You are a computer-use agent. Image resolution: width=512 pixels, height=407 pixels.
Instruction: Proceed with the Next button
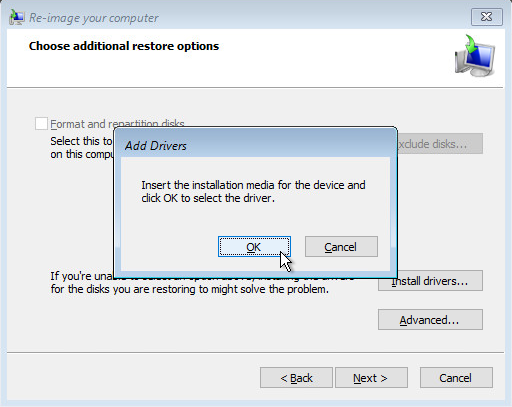(371, 378)
